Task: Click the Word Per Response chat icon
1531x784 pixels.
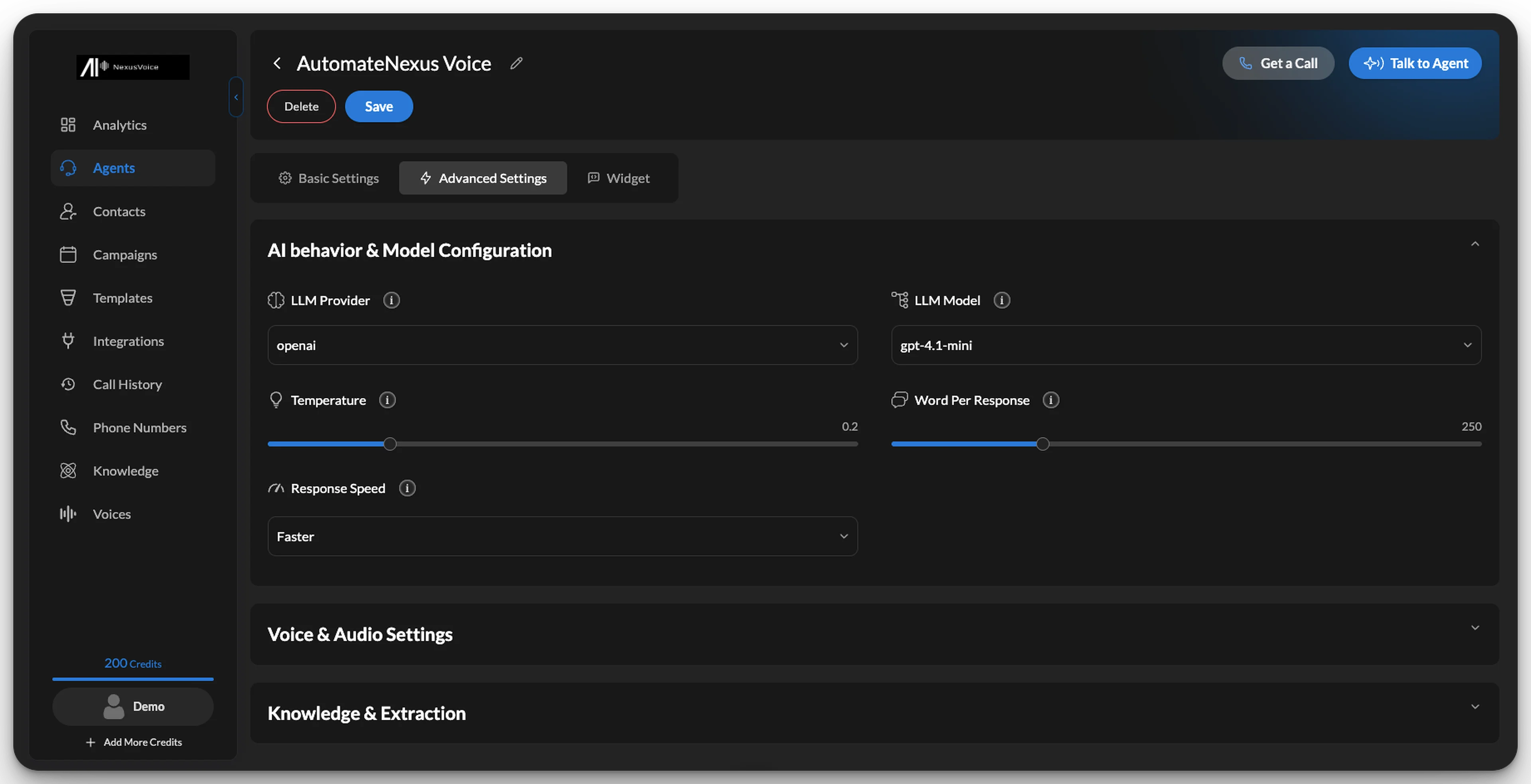Action: point(899,400)
